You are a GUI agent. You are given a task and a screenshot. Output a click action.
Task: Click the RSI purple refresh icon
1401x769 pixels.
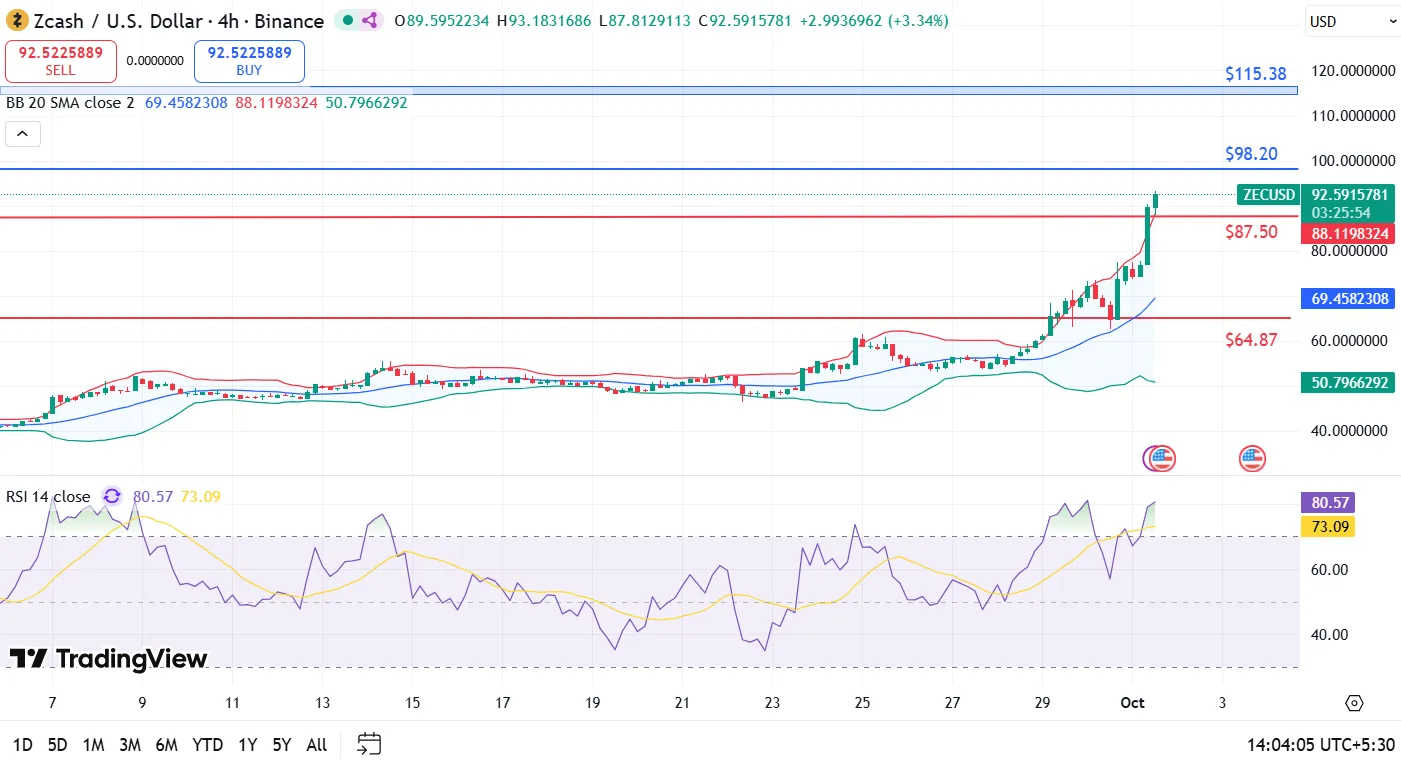coord(112,497)
